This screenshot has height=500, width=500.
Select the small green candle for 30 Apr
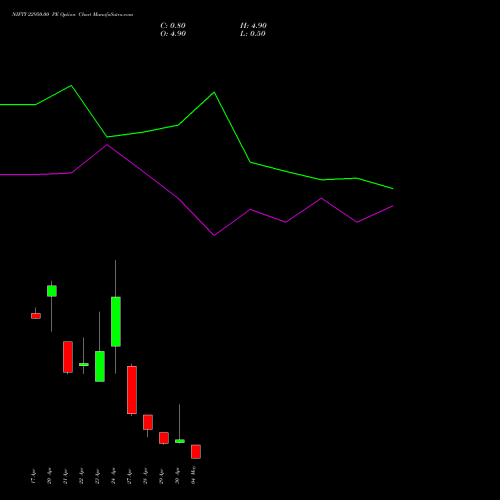[180, 441]
